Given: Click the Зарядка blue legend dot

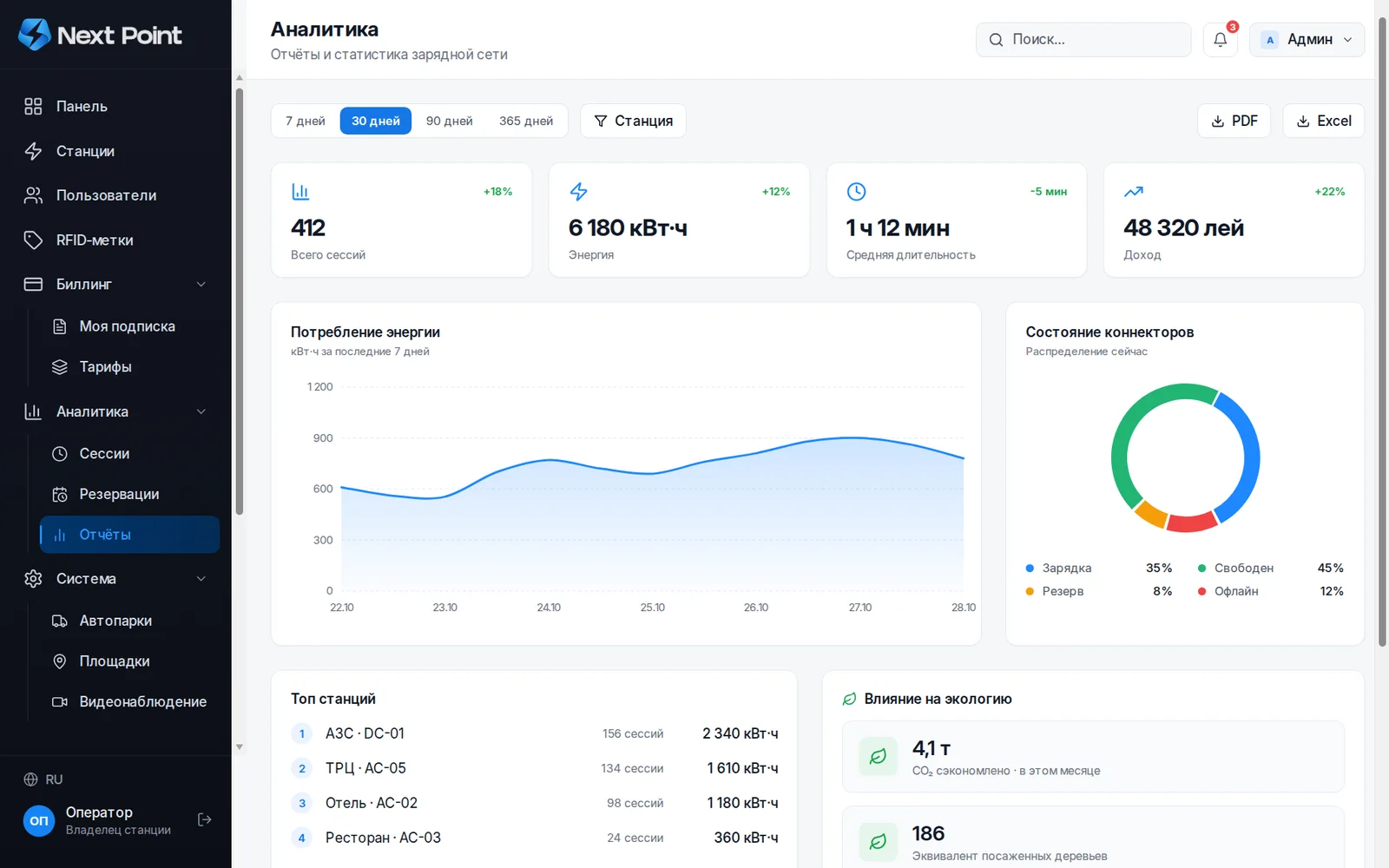Looking at the screenshot, I should click(1030, 569).
